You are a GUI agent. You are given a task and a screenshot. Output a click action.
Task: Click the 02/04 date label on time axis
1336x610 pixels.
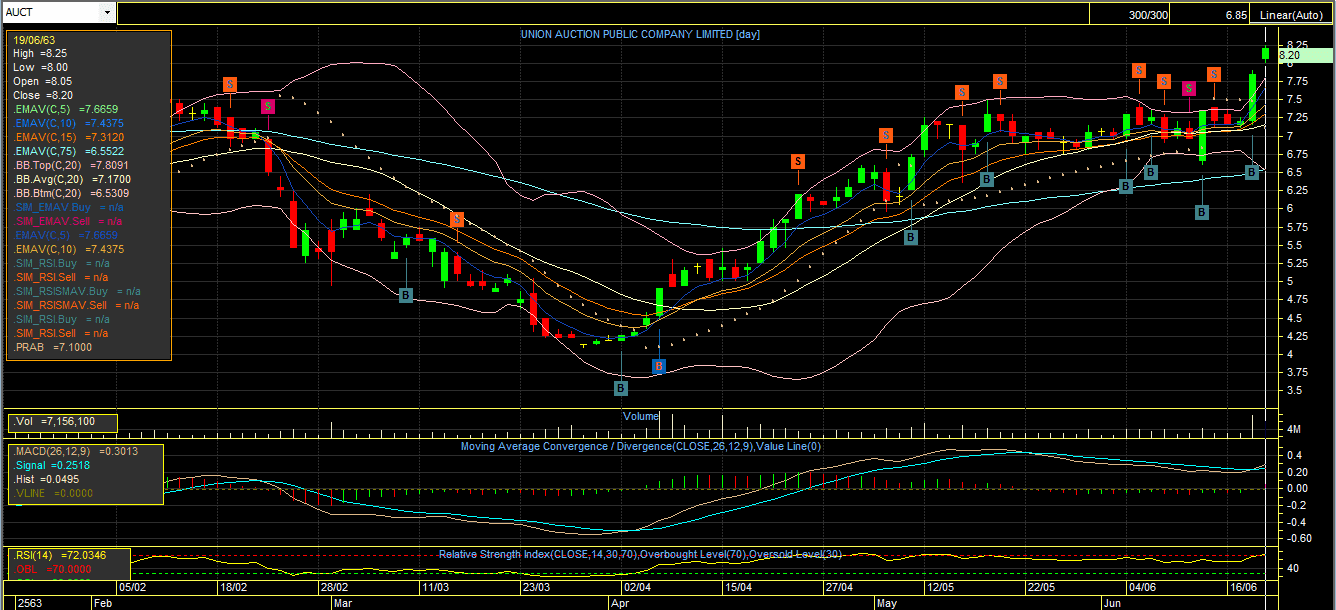pyautogui.click(x=638, y=588)
